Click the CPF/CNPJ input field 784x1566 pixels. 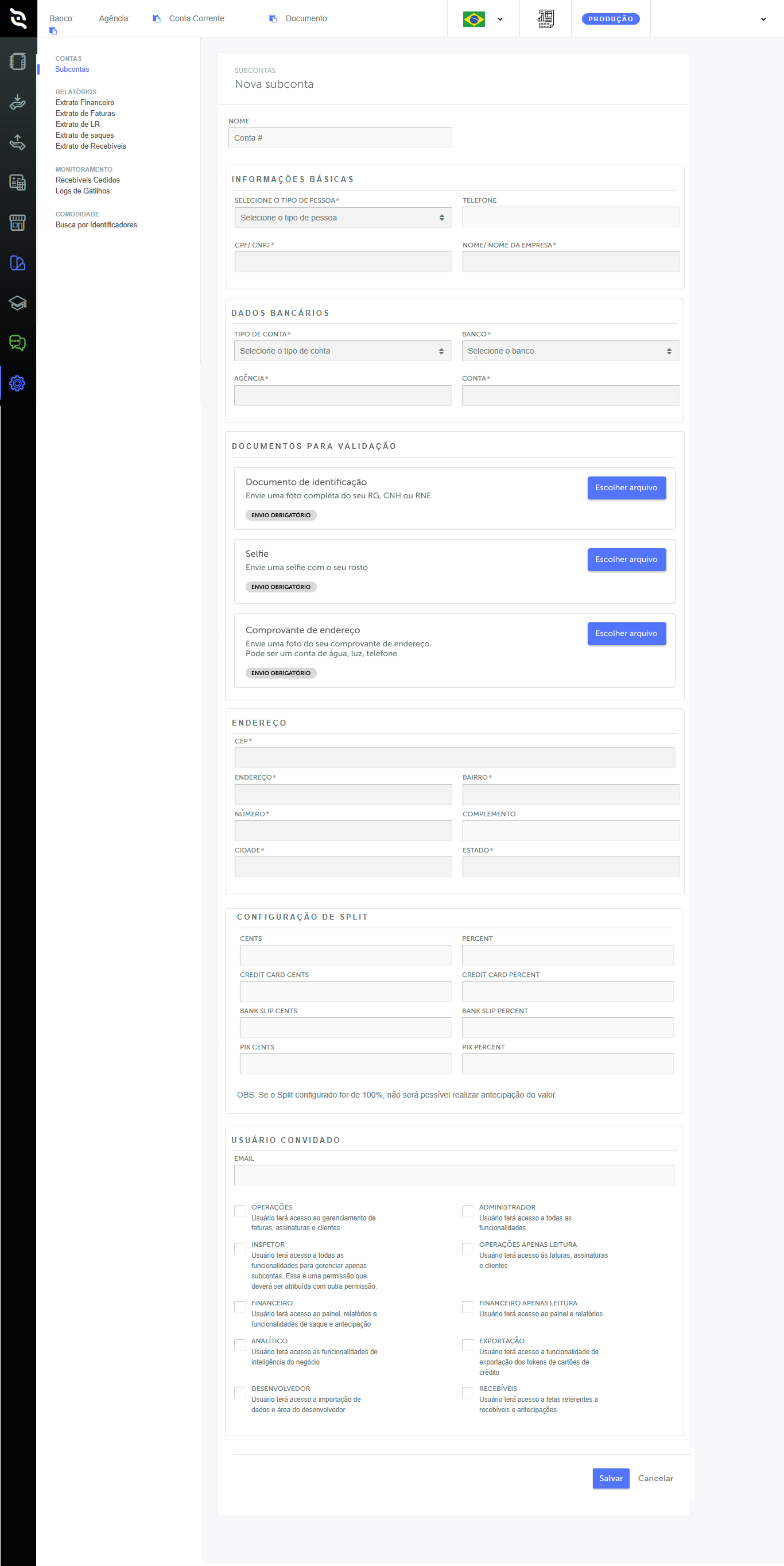pos(343,262)
